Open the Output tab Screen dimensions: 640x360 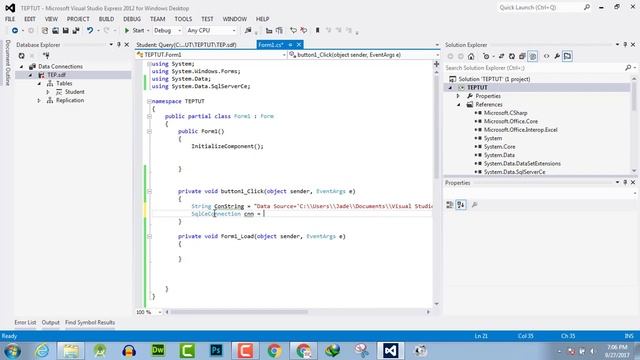click(51, 322)
